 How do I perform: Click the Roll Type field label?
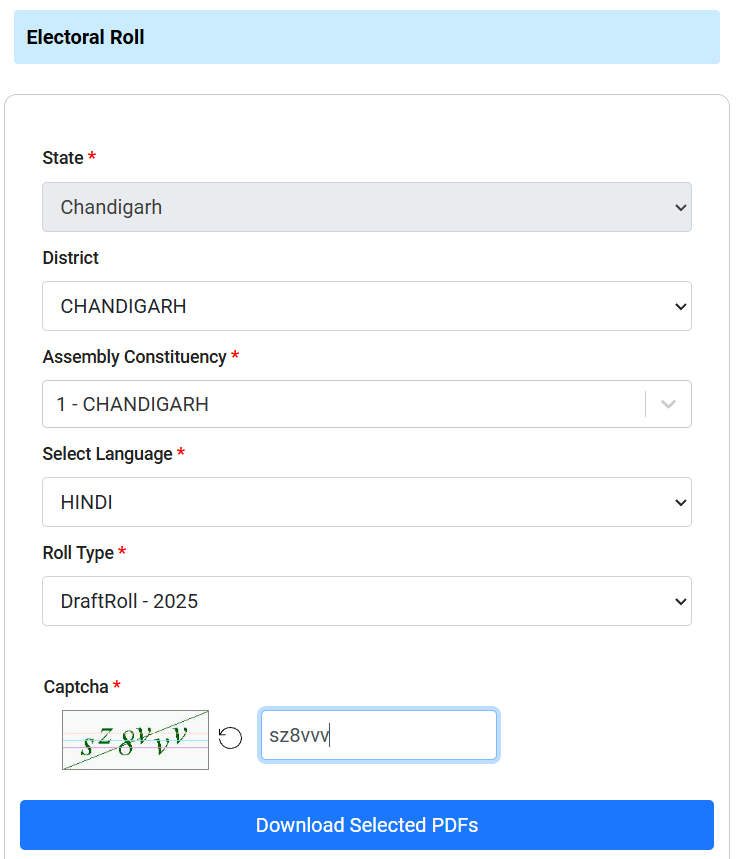click(78, 552)
